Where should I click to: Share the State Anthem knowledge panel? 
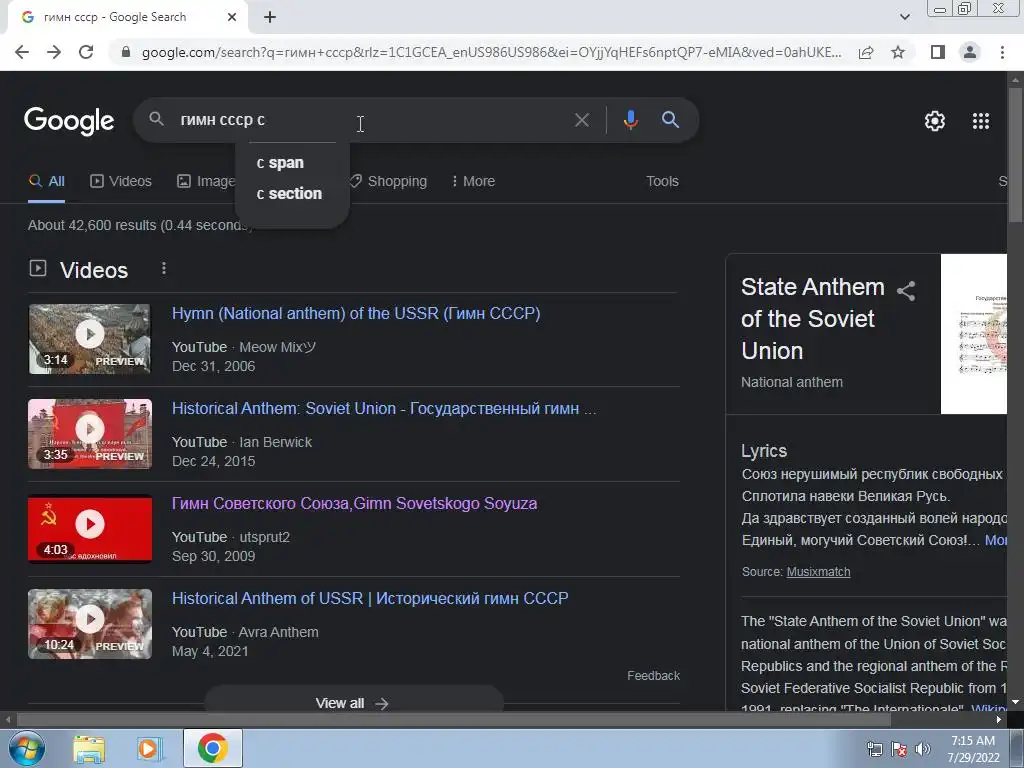click(x=906, y=291)
